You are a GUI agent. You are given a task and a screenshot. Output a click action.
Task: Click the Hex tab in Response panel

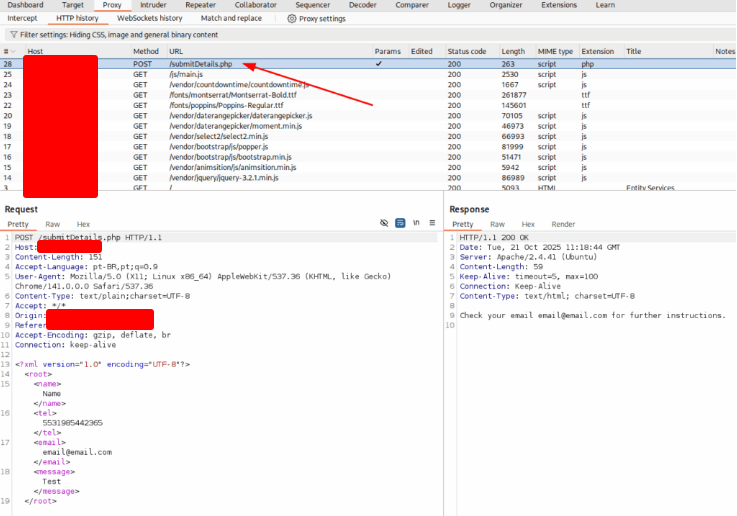528,224
